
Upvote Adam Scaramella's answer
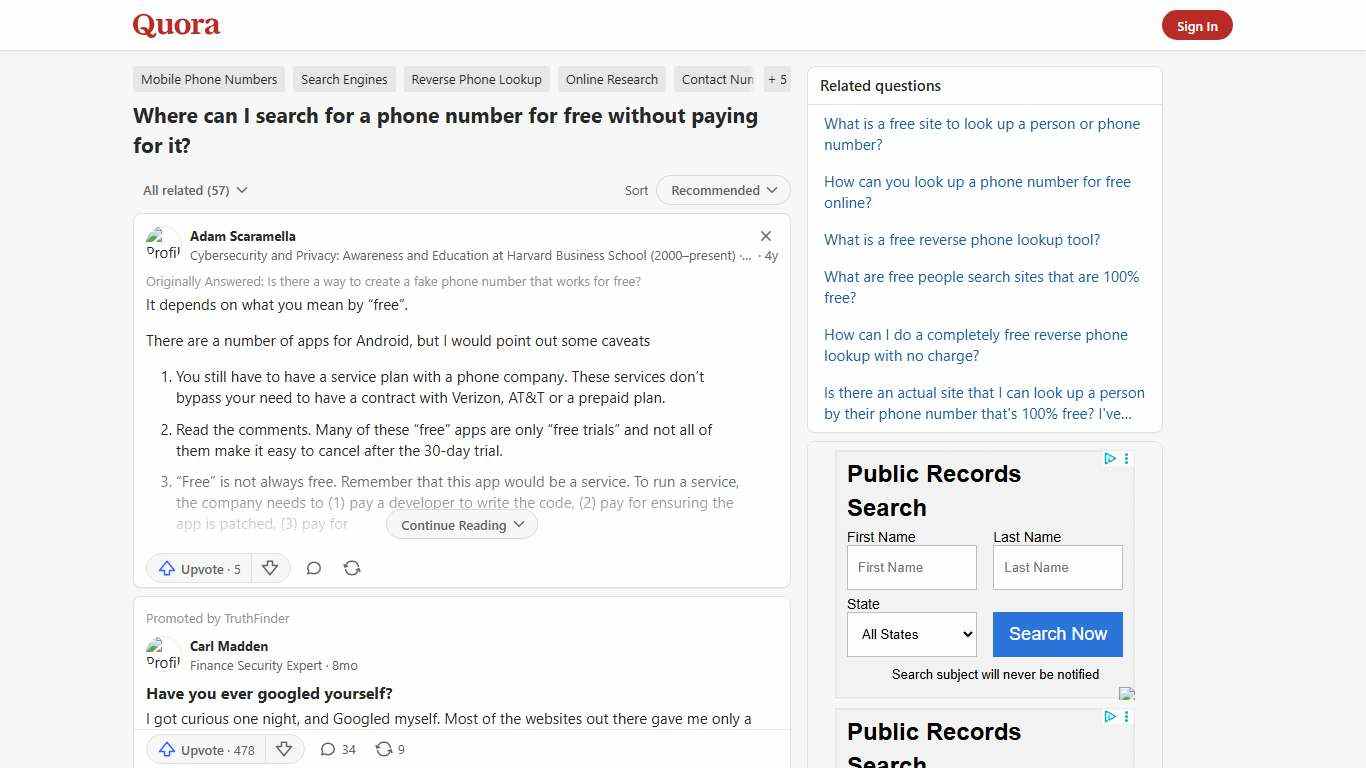pos(198,568)
